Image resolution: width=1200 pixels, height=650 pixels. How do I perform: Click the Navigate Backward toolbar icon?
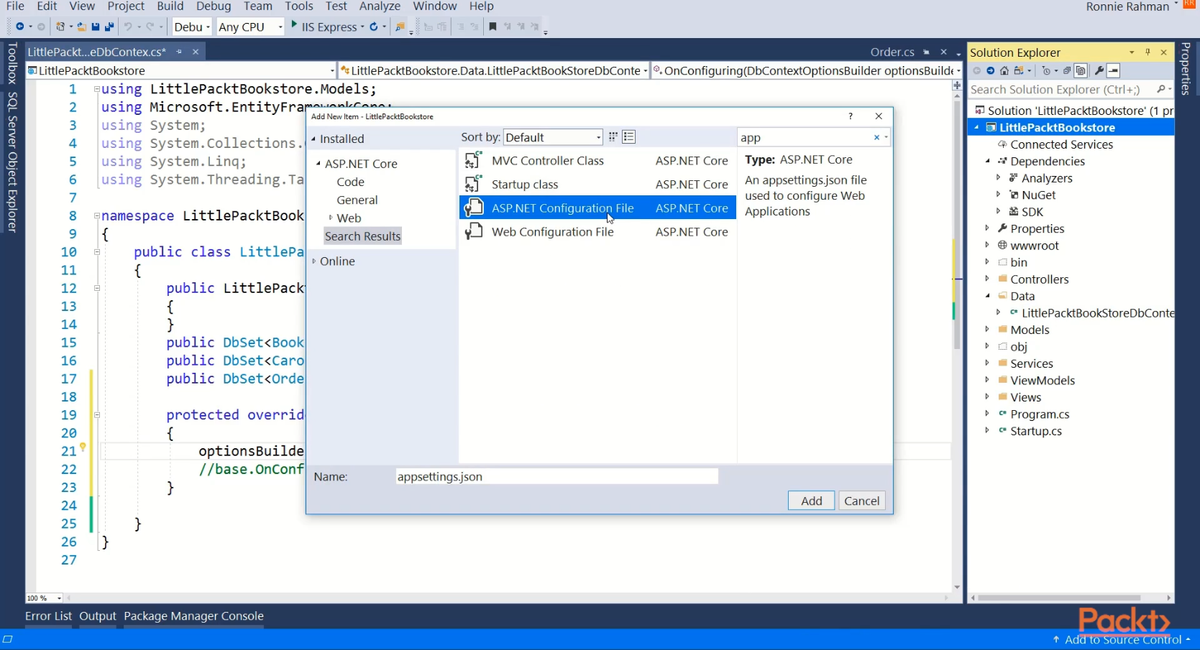tap(19, 27)
